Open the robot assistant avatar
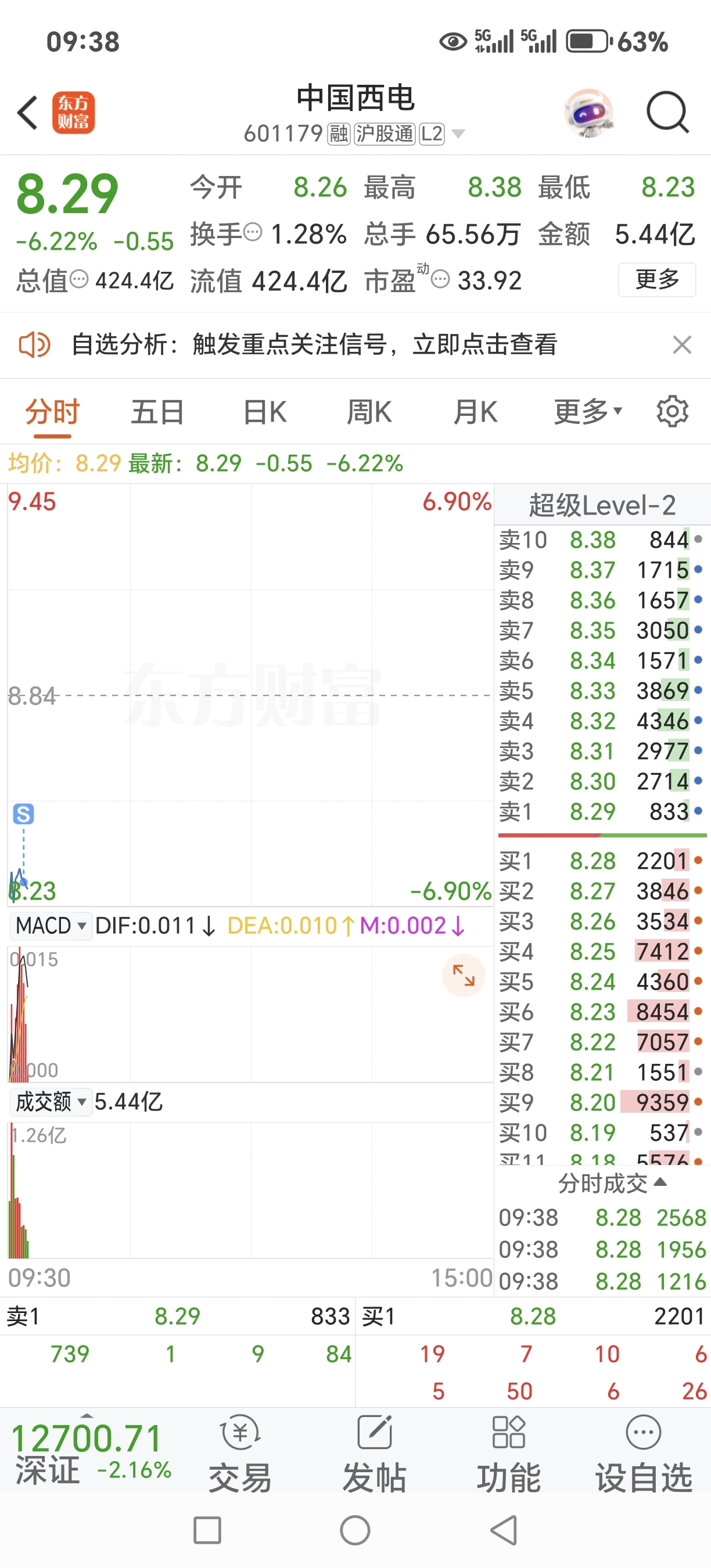This screenshot has width=711, height=1568. [588, 113]
